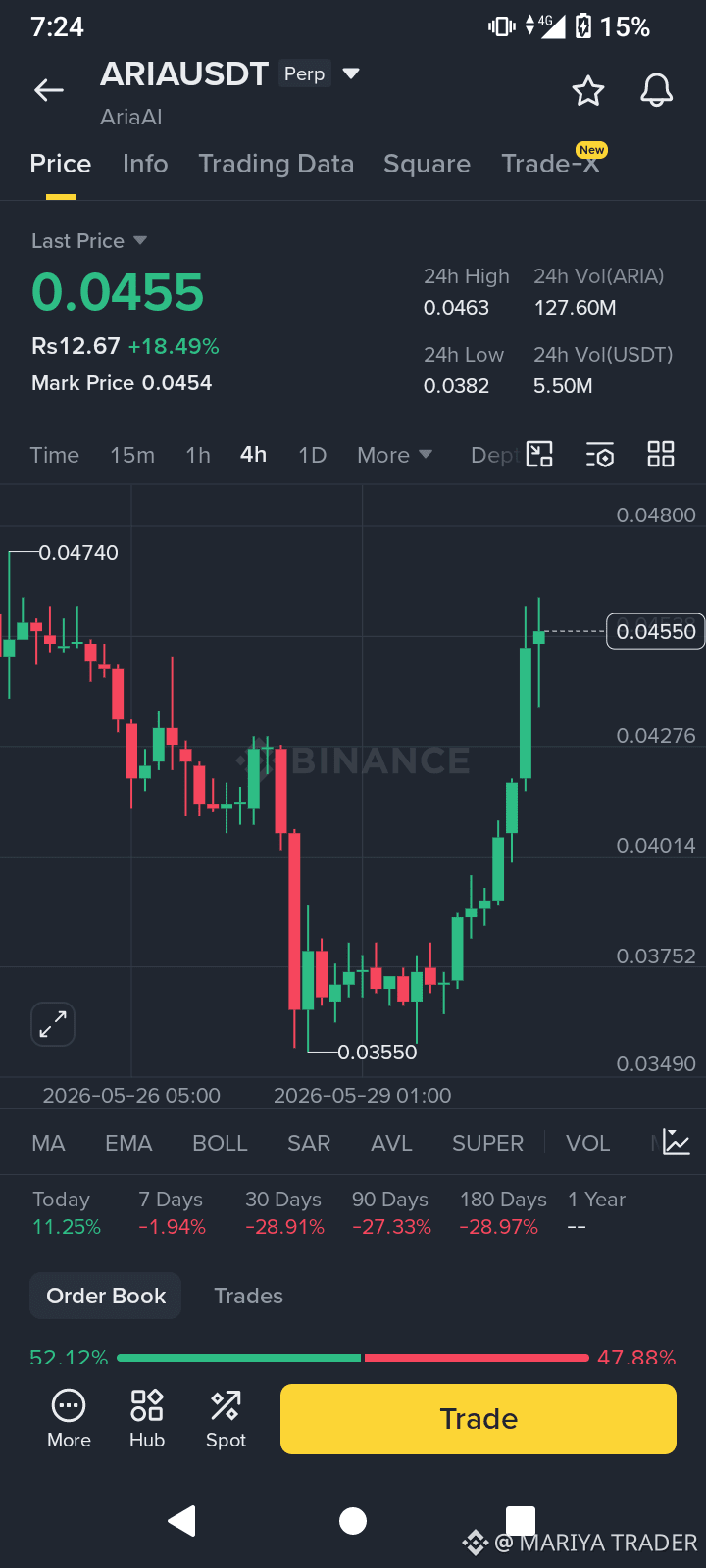Select the 4h chart interval
706x1568 pixels.
254,455
